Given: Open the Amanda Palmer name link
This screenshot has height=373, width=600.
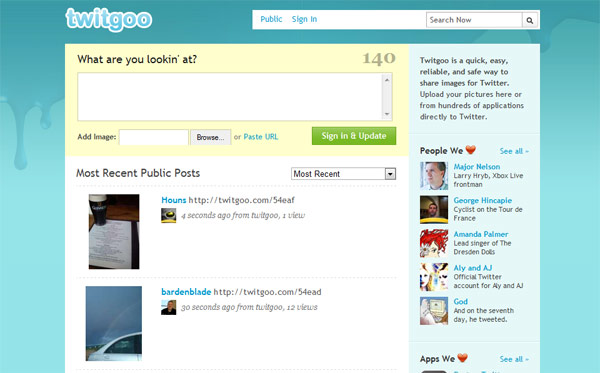Looking at the screenshot, I should tap(481, 234).
